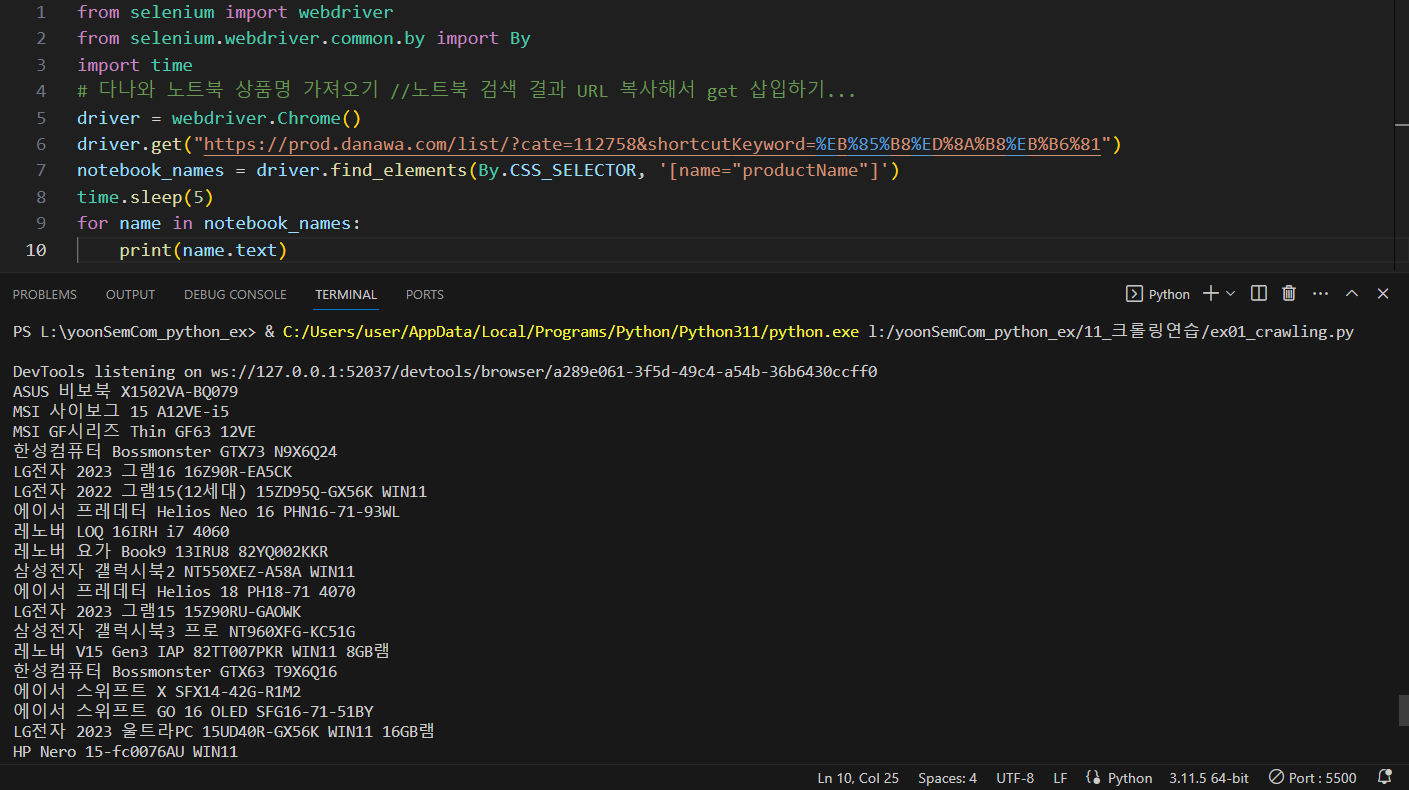Click 'import By' on line 2
This screenshot has height=790, width=1409.
click(x=484, y=39)
